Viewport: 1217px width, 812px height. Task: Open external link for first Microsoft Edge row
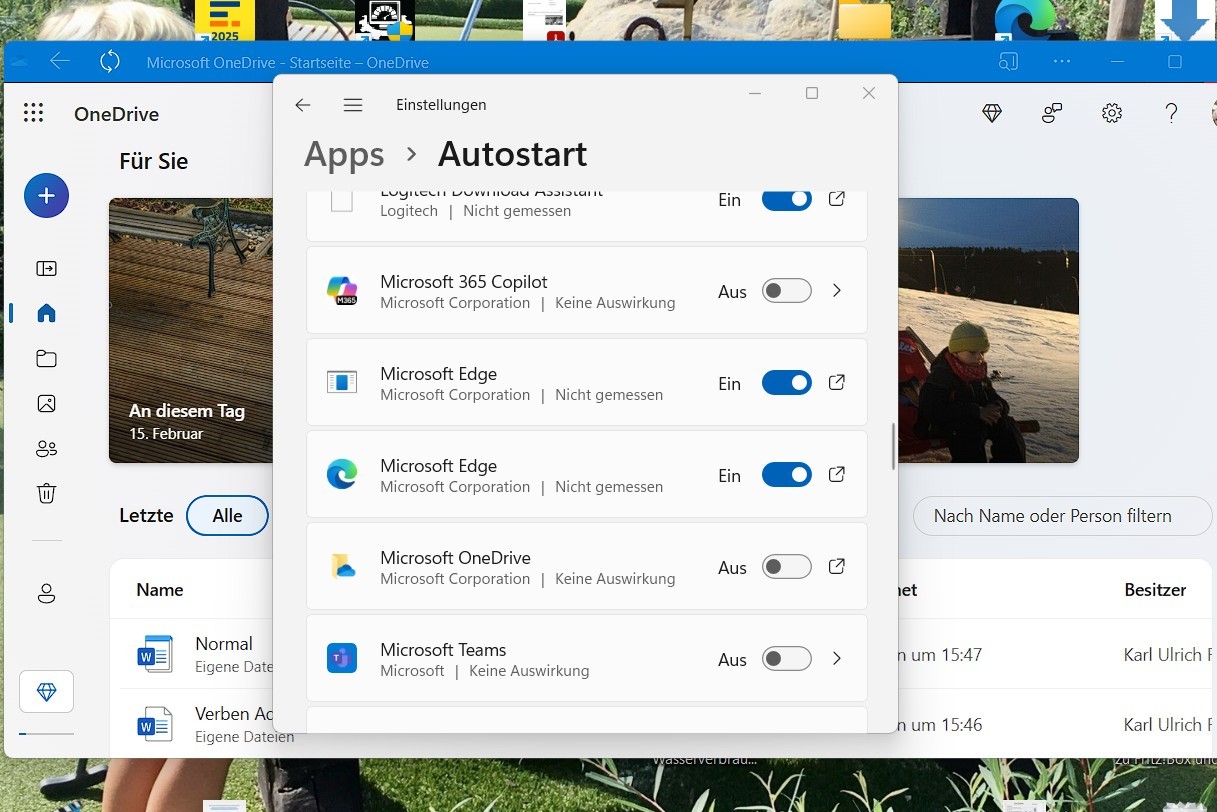[x=837, y=383]
